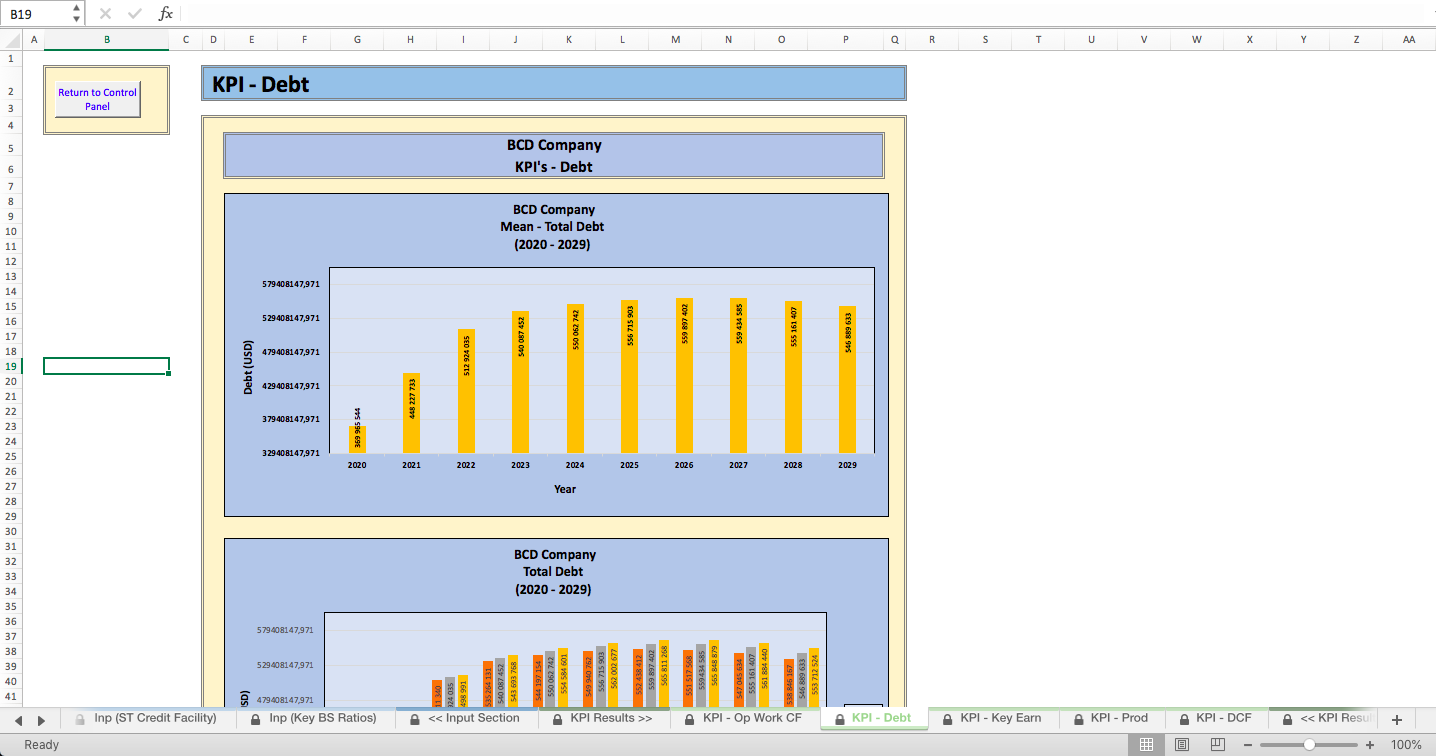
Task: Select the Total Debt chart title
Action: click(553, 572)
